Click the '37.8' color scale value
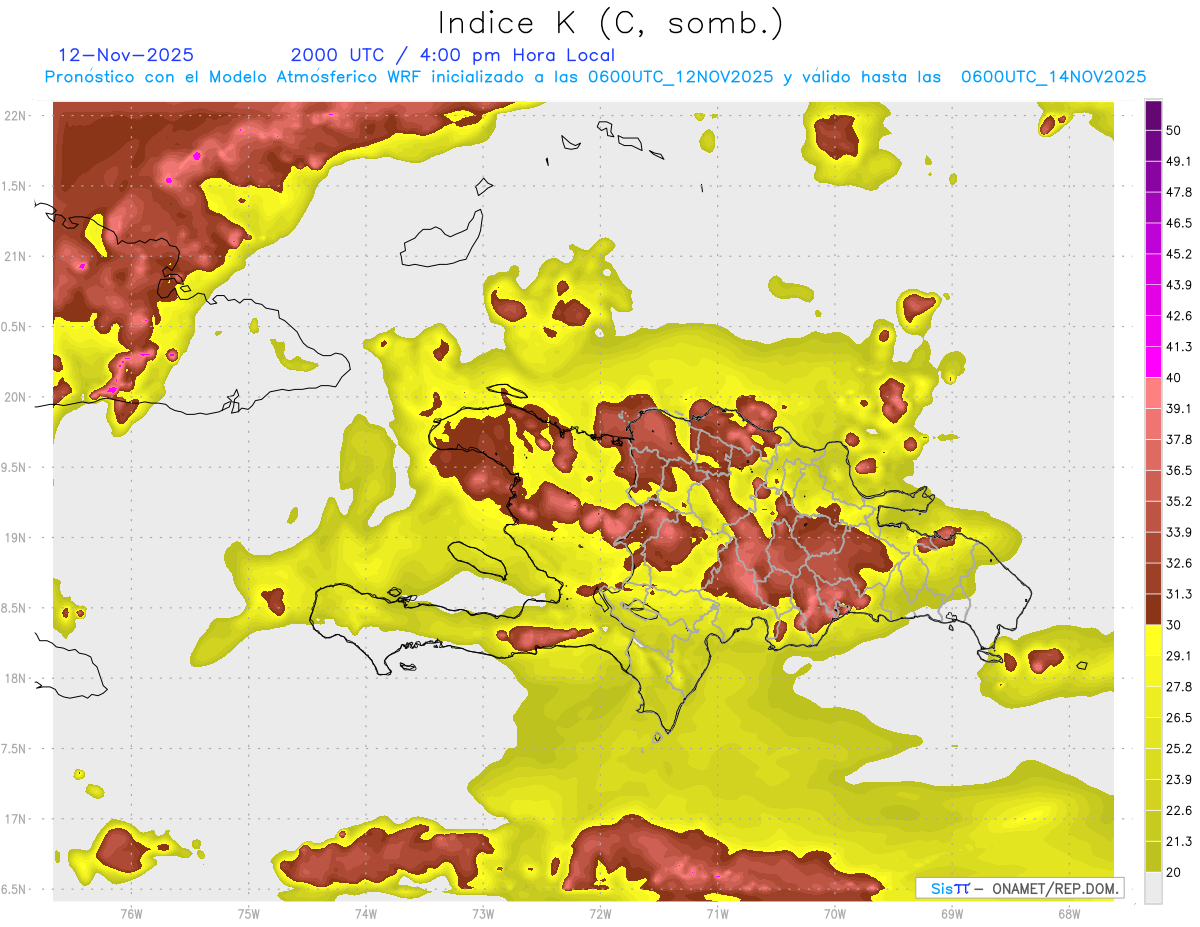The height and width of the screenshot is (927, 1200). (x=1179, y=439)
